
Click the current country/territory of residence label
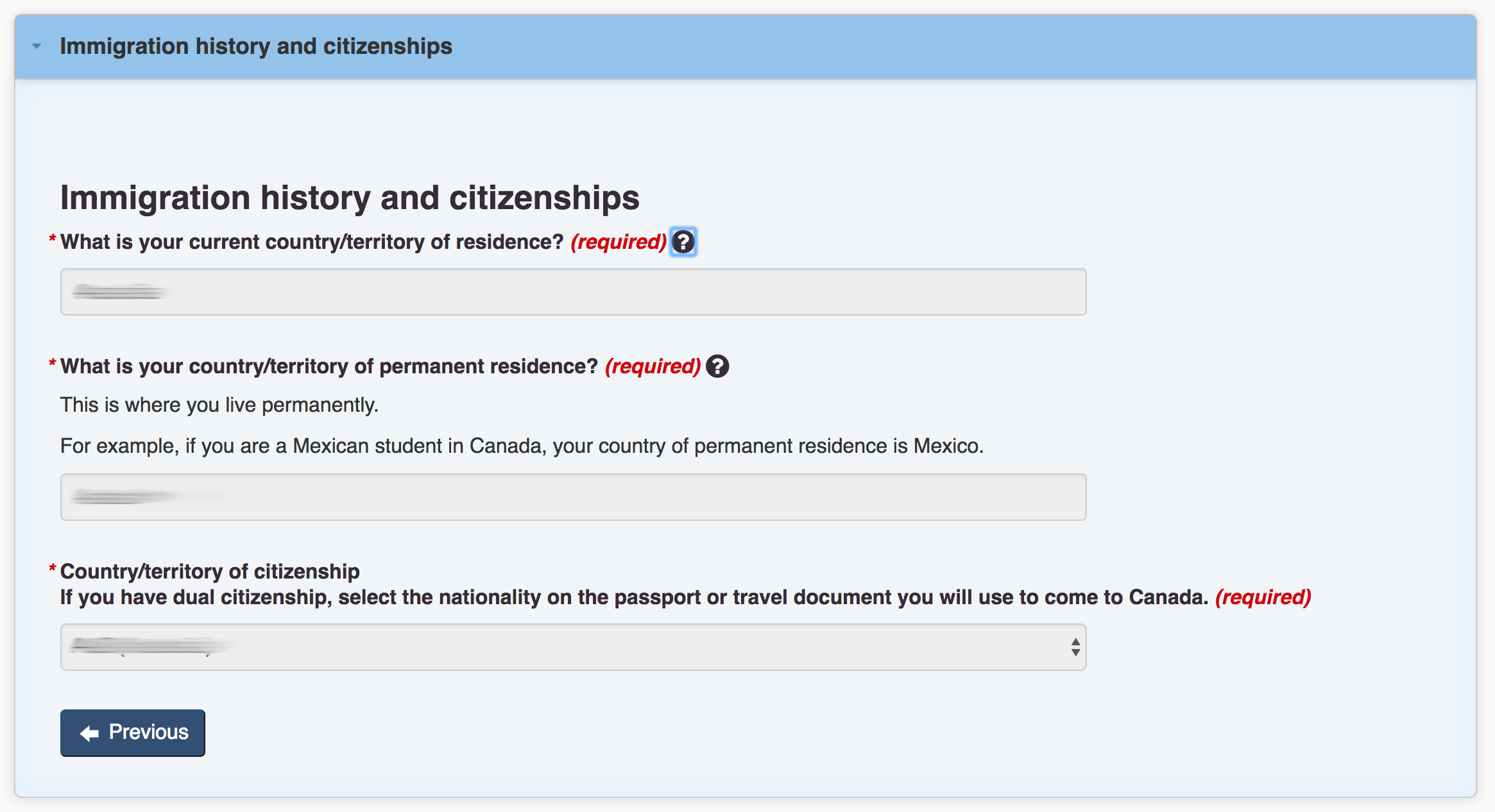[312, 242]
